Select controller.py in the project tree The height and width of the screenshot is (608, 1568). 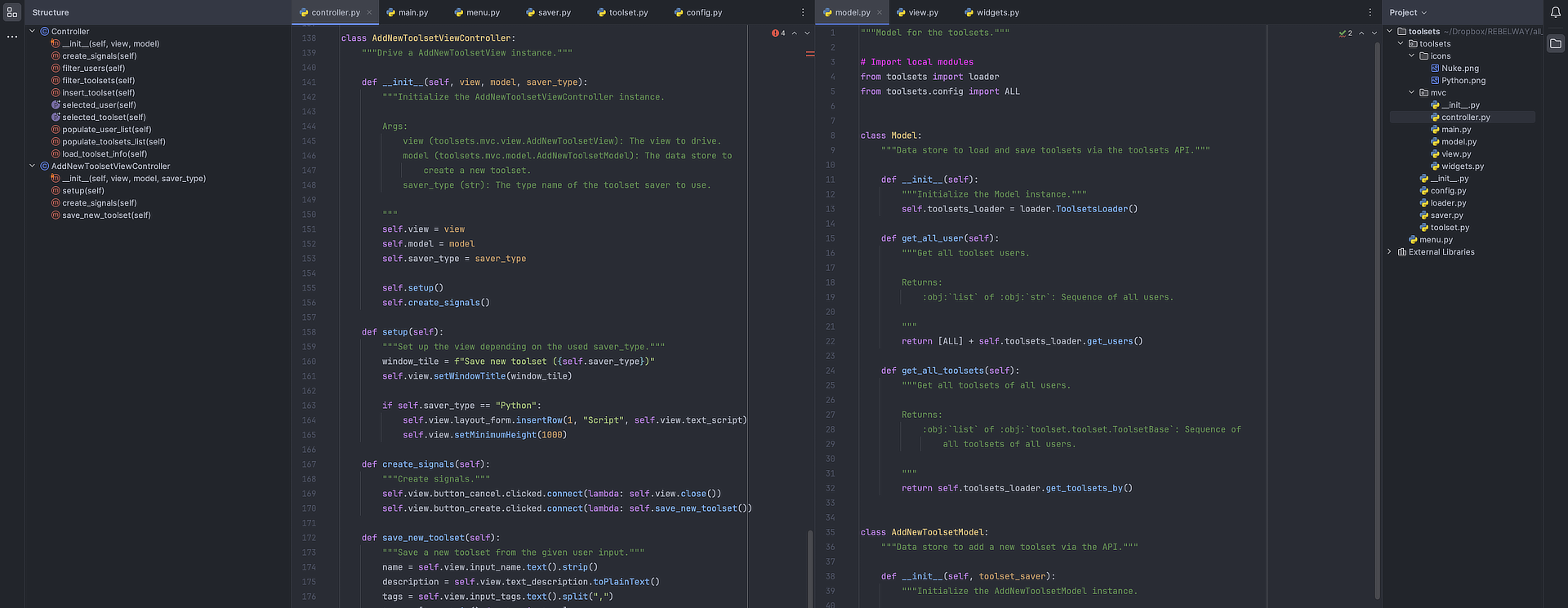click(1462, 118)
